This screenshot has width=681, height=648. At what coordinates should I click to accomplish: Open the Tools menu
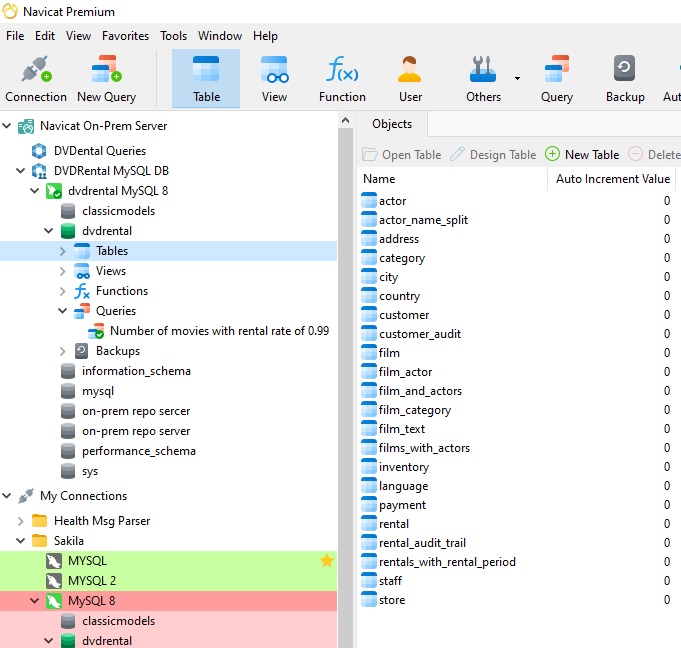pos(173,36)
